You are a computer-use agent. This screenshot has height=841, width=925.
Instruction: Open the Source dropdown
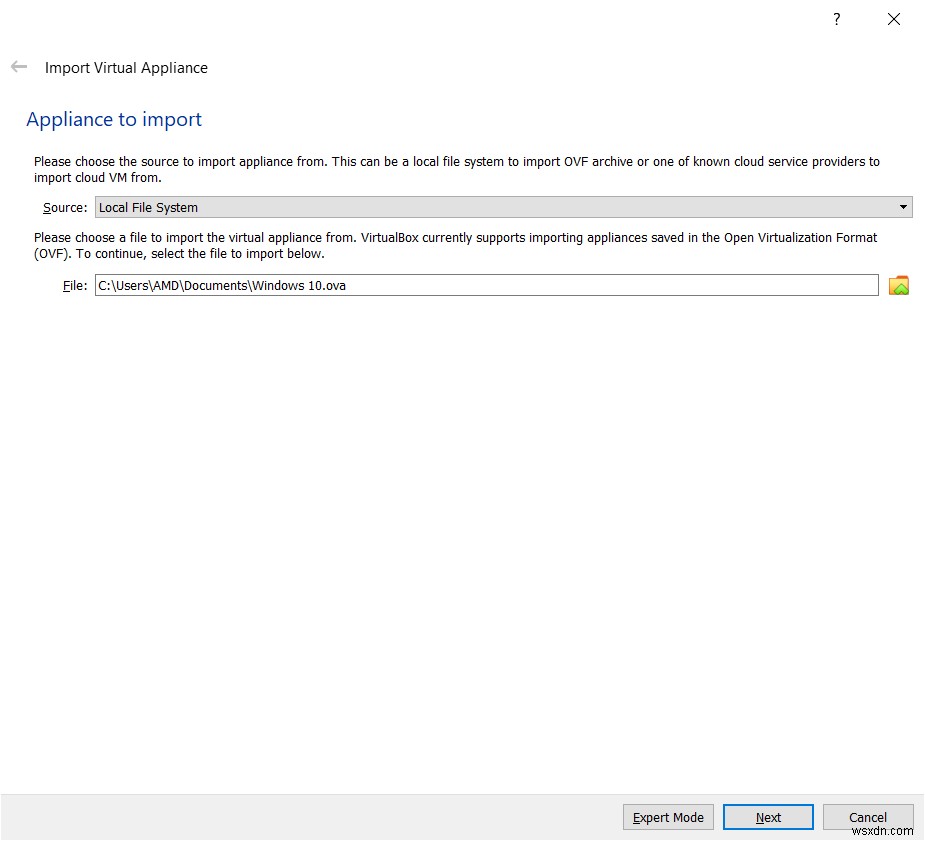click(x=500, y=207)
